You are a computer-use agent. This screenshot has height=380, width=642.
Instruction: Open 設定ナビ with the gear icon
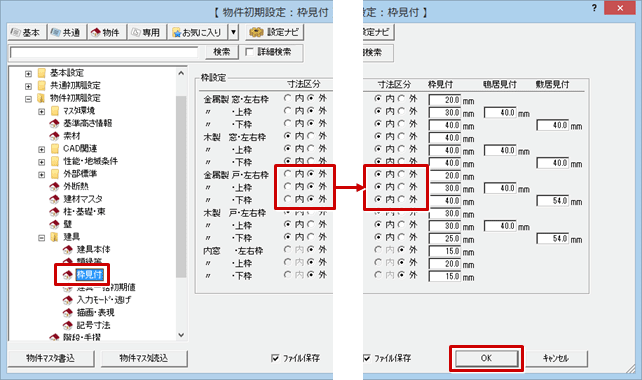[274, 32]
